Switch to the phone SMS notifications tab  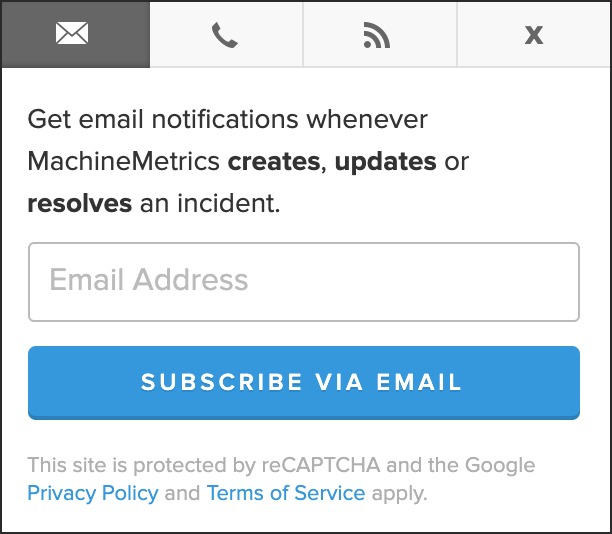click(226, 34)
